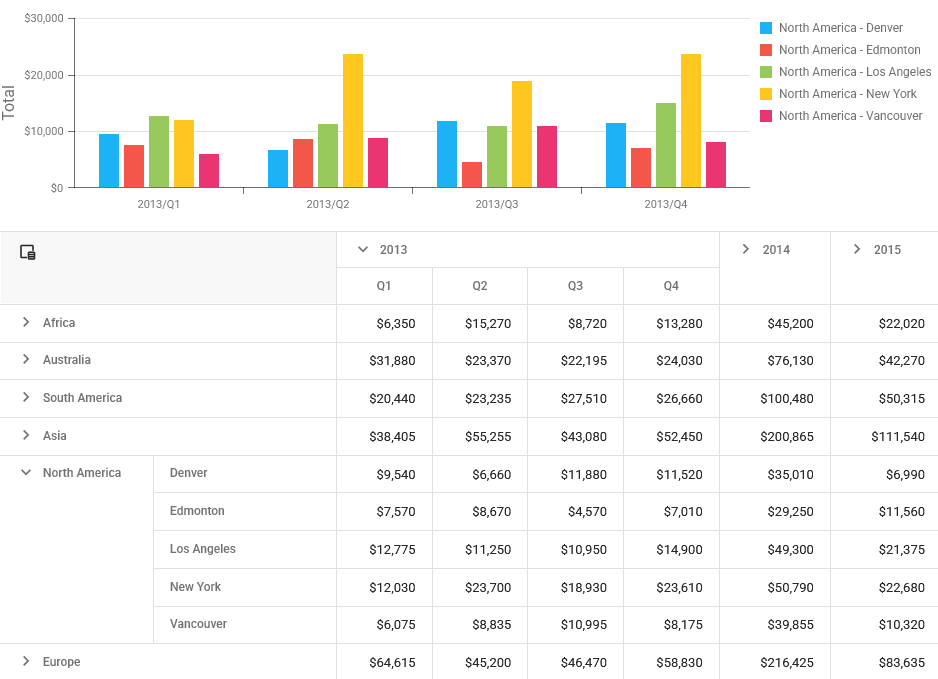Click Edmonton Q3 cell $4,570
Screen dimensions: 938x679
(x=575, y=511)
